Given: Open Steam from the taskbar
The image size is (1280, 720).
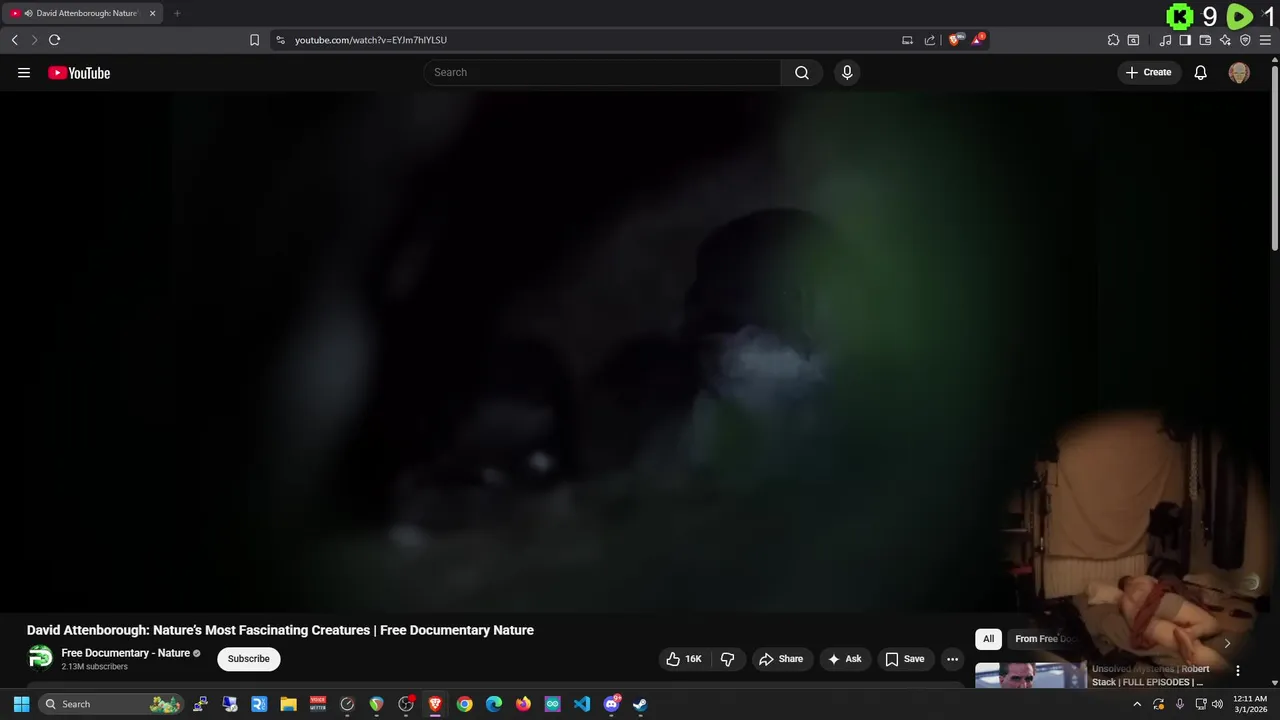Looking at the screenshot, I should (640, 704).
